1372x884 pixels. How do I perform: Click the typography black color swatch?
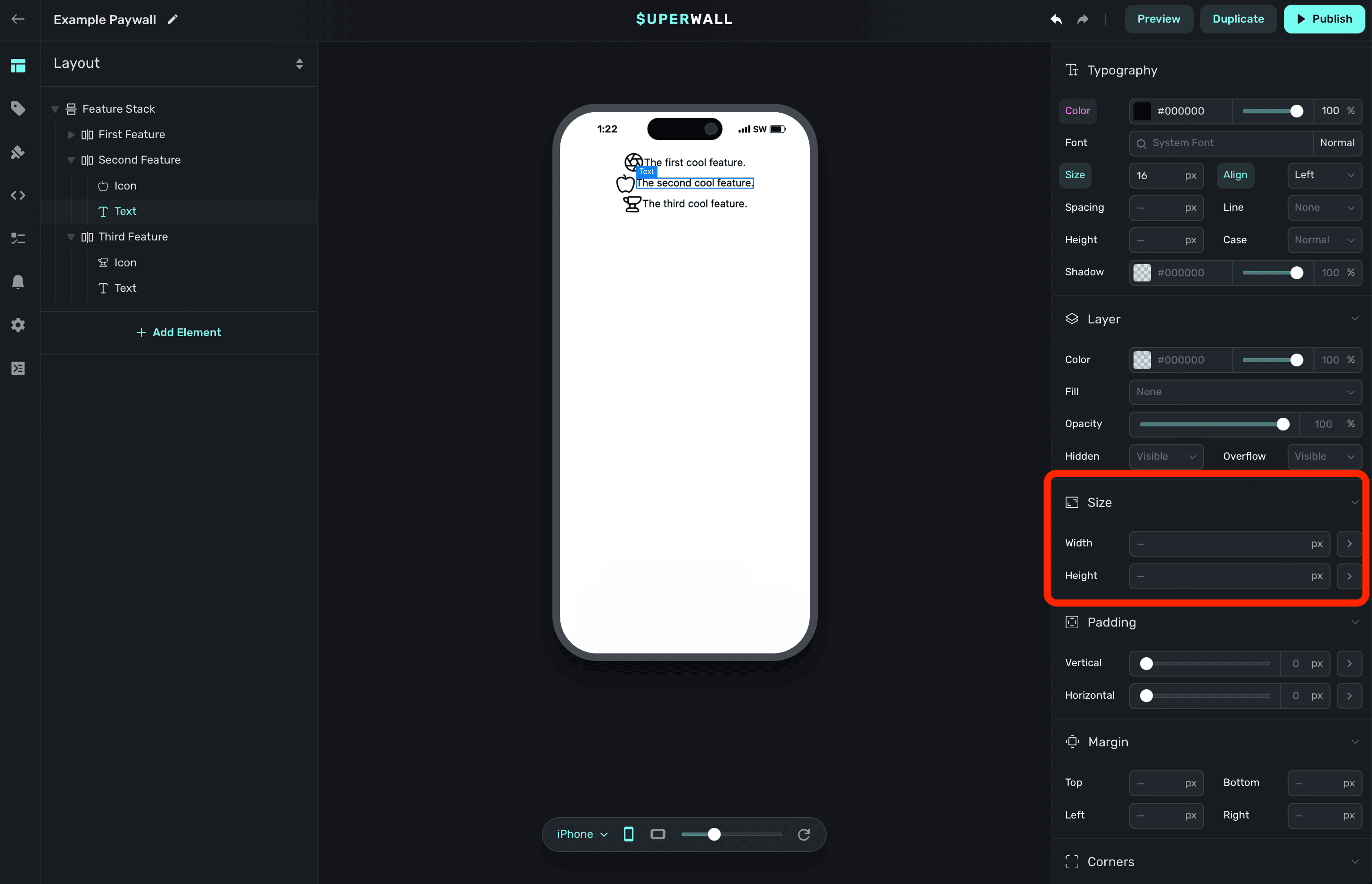pyautogui.click(x=1142, y=111)
